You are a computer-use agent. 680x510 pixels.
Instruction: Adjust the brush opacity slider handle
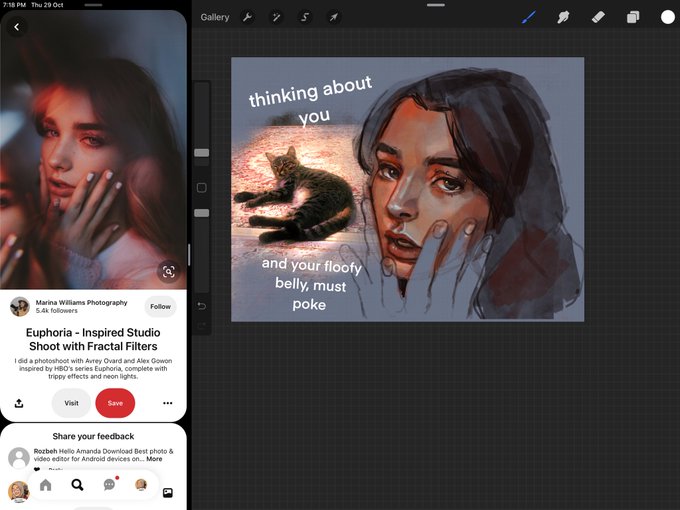[x=202, y=213]
